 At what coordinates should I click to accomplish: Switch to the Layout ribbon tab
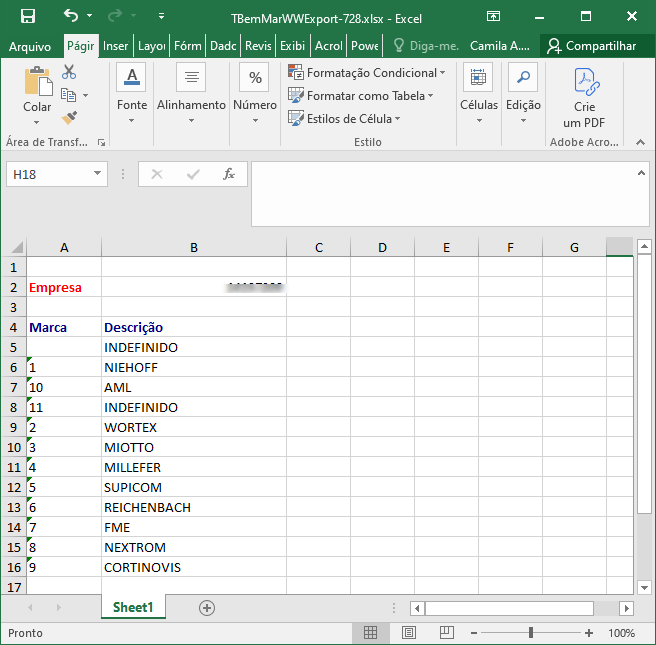(151, 46)
